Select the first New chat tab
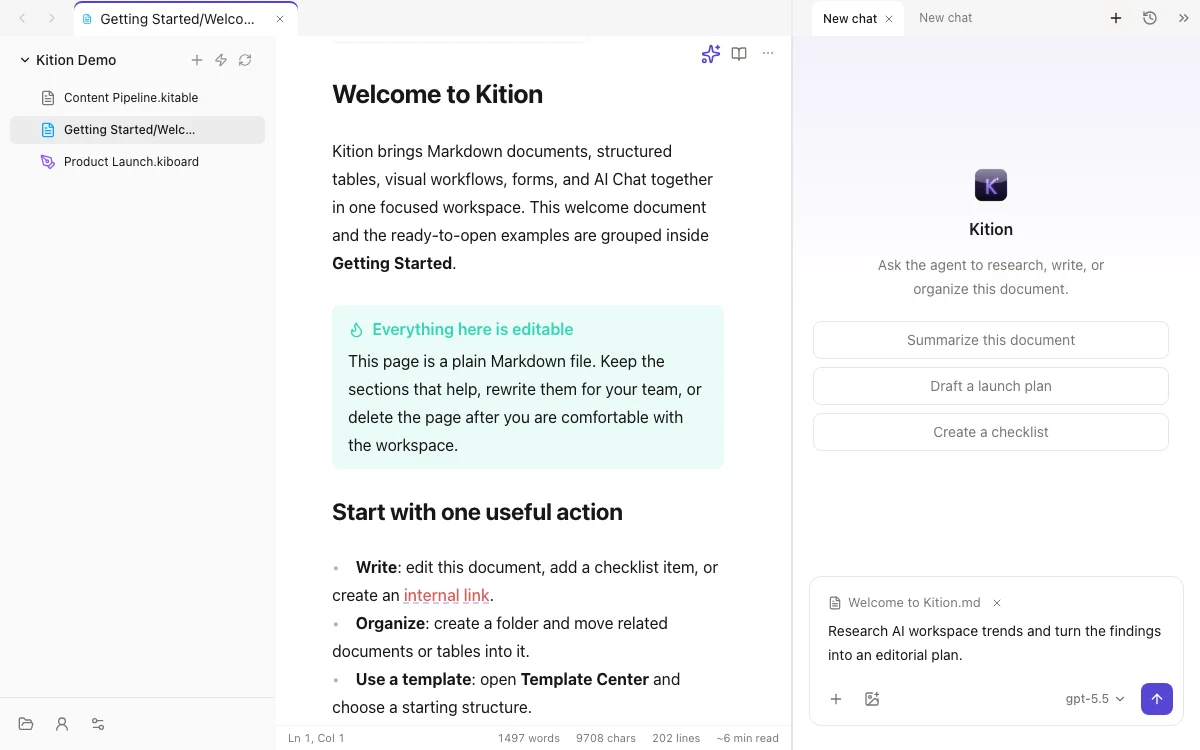The image size is (1200, 750). 850,19
